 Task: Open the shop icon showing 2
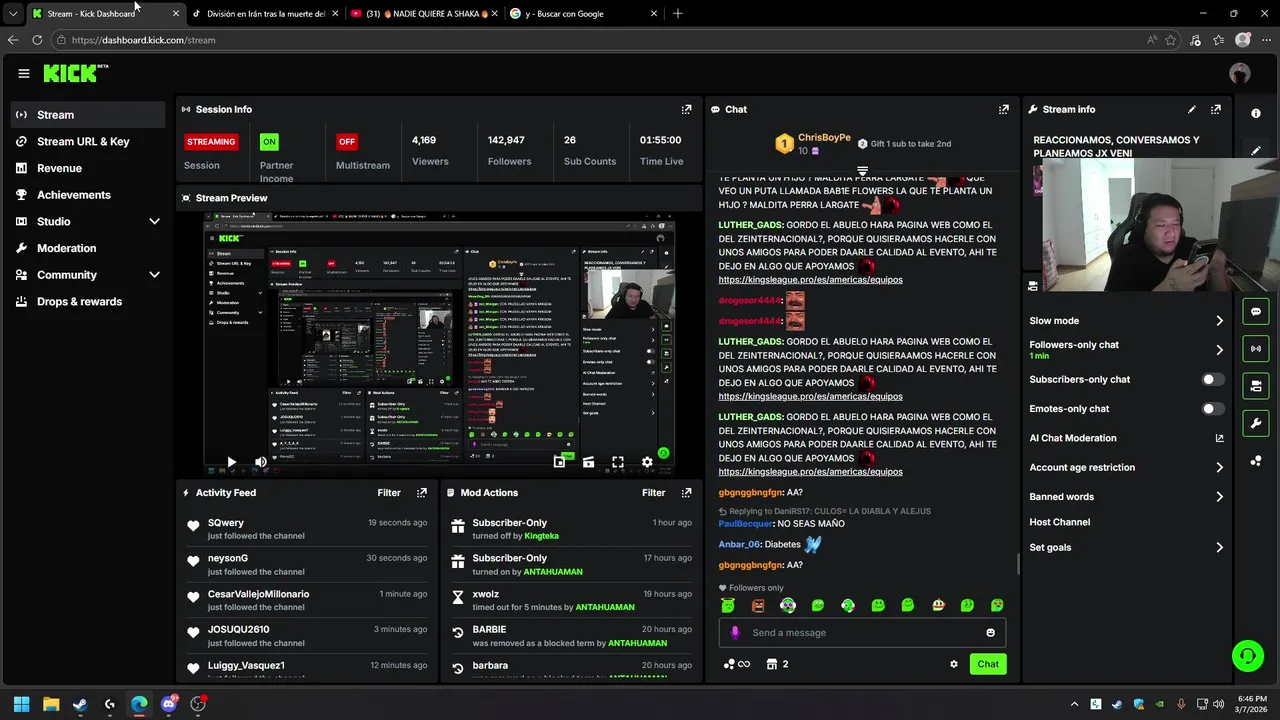tap(777, 664)
